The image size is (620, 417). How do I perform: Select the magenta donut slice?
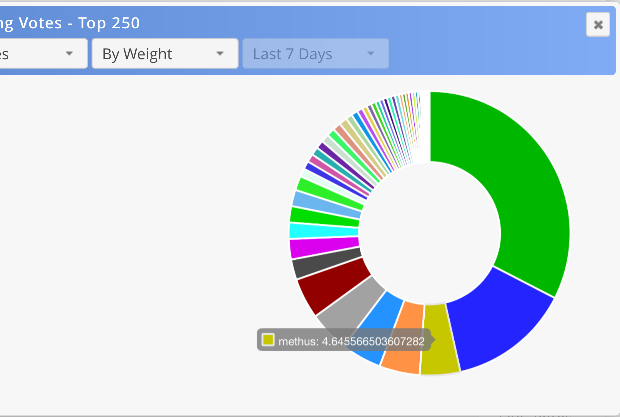click(323, 247)
